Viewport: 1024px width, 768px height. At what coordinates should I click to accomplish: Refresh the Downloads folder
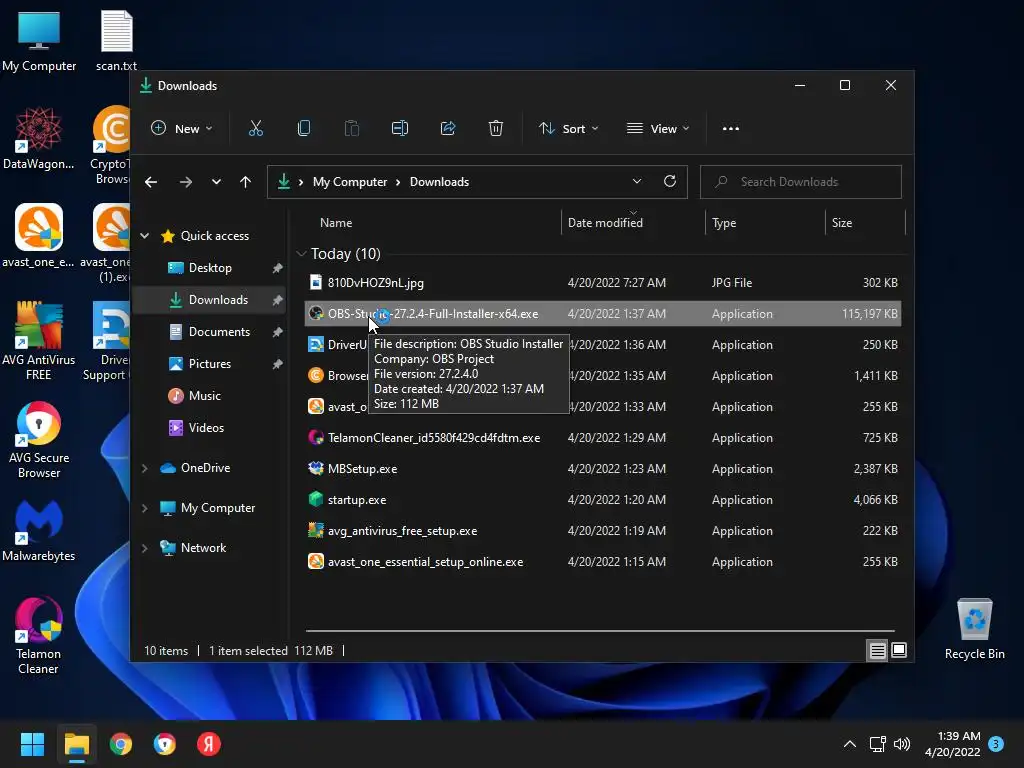[x=669, y=182]
